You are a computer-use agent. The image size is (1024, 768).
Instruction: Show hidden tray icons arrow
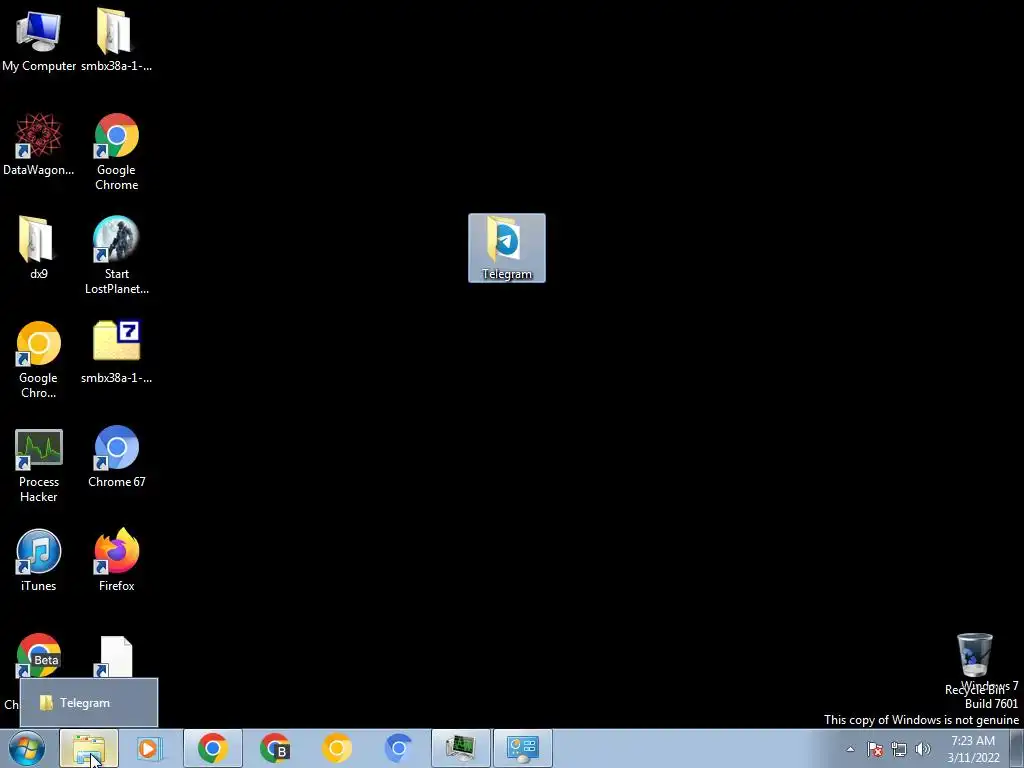pos(850,749)
